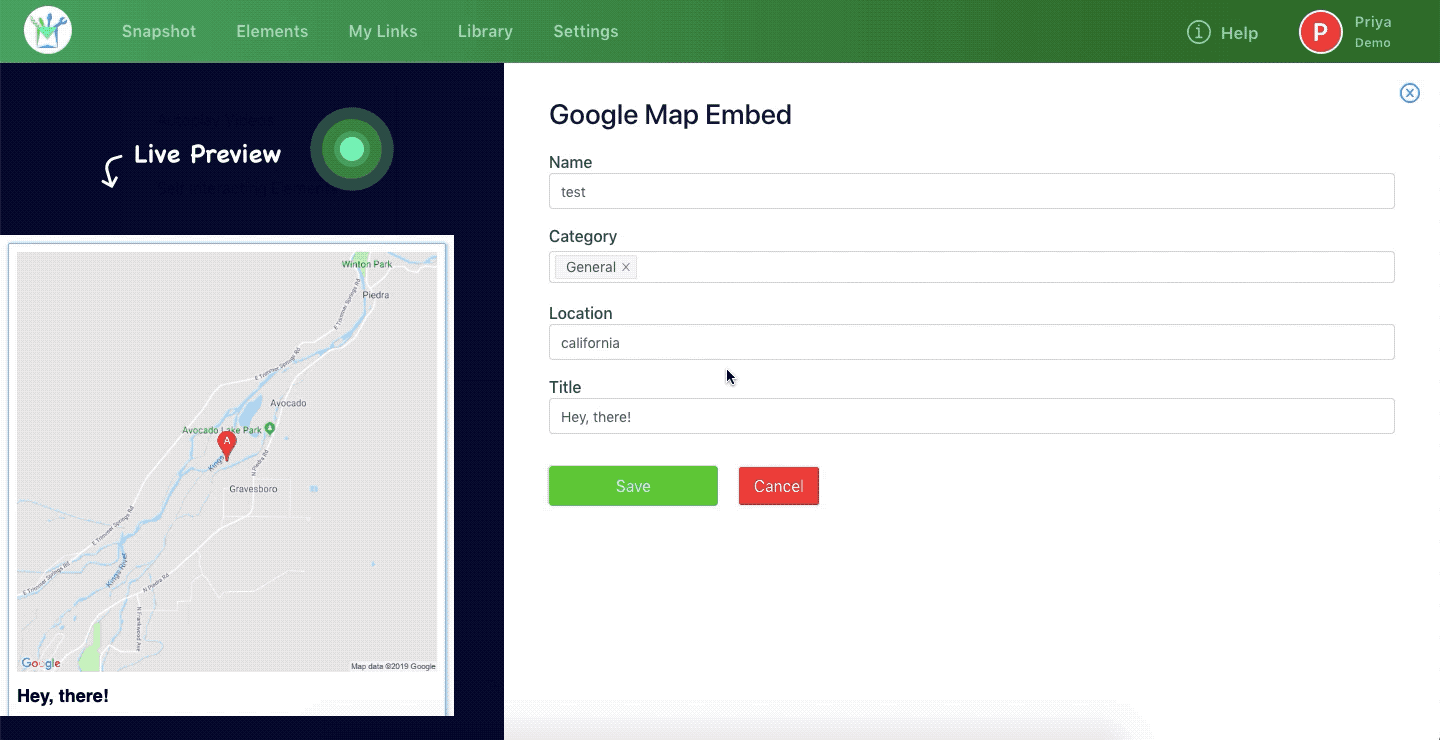
Task: Go to the Elements page
Action: click(272, 31)
